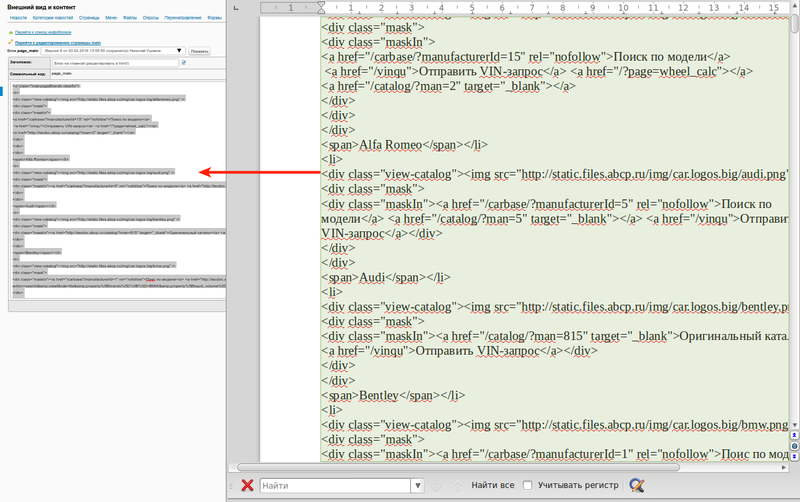The width and height of the screenshot is (800, 502).
Task: Open the Найти search history dropdown arrow
Action: (x=418, y=486)
